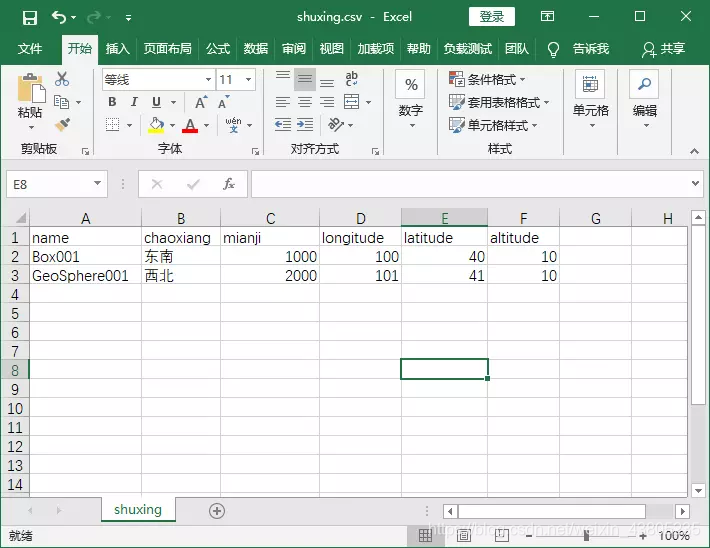Switch to the 公式 tab
The image size is (710, 548).
coord(218,48)
